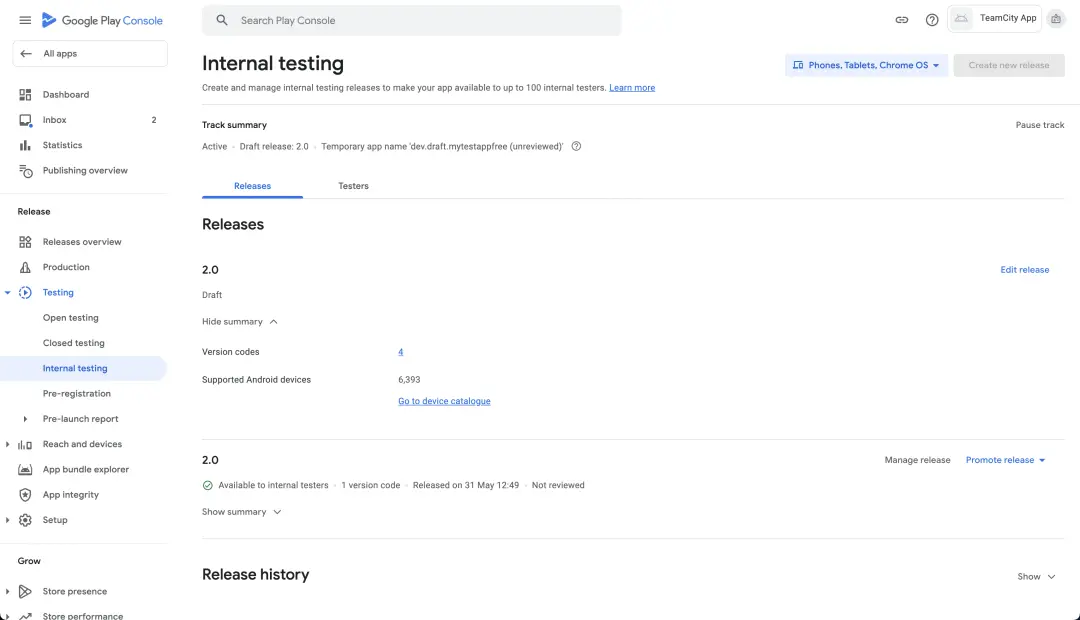The image size is (1080, 620).
Task: Show the Release history section
Action: coord(1036,577)
